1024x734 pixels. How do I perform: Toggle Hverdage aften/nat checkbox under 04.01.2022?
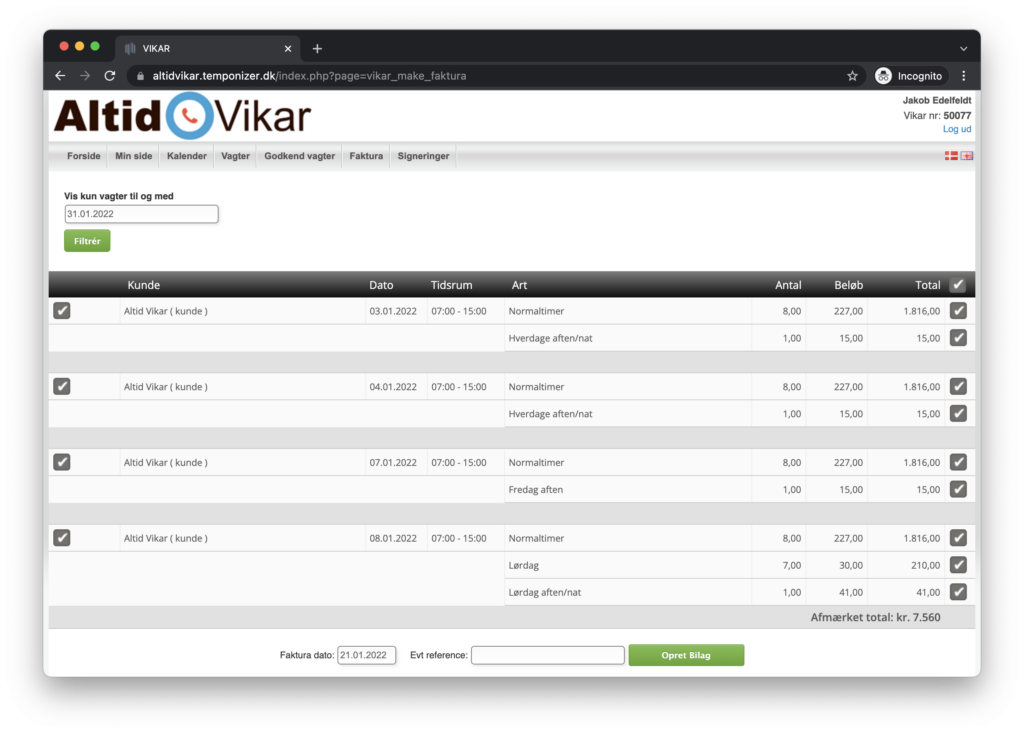tap(958, 413)
